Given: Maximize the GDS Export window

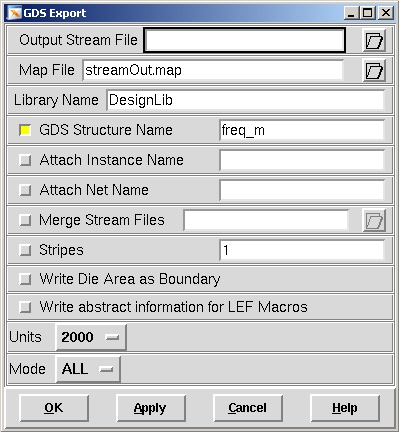Looking at the screenshot, I should [368, 13].
